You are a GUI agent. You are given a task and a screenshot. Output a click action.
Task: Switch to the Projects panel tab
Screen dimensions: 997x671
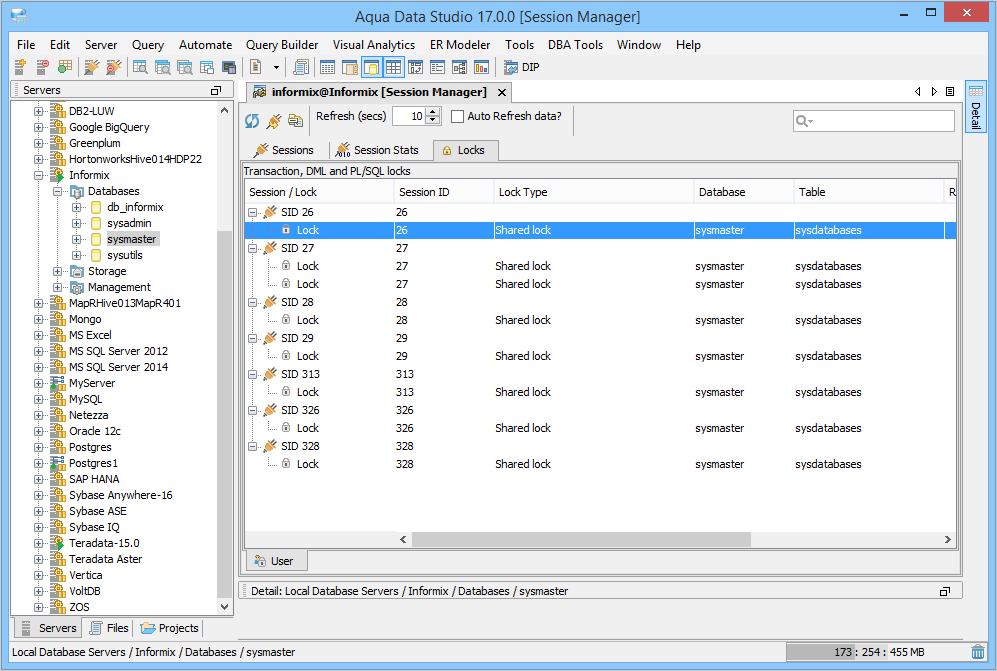tap(170, 628)
